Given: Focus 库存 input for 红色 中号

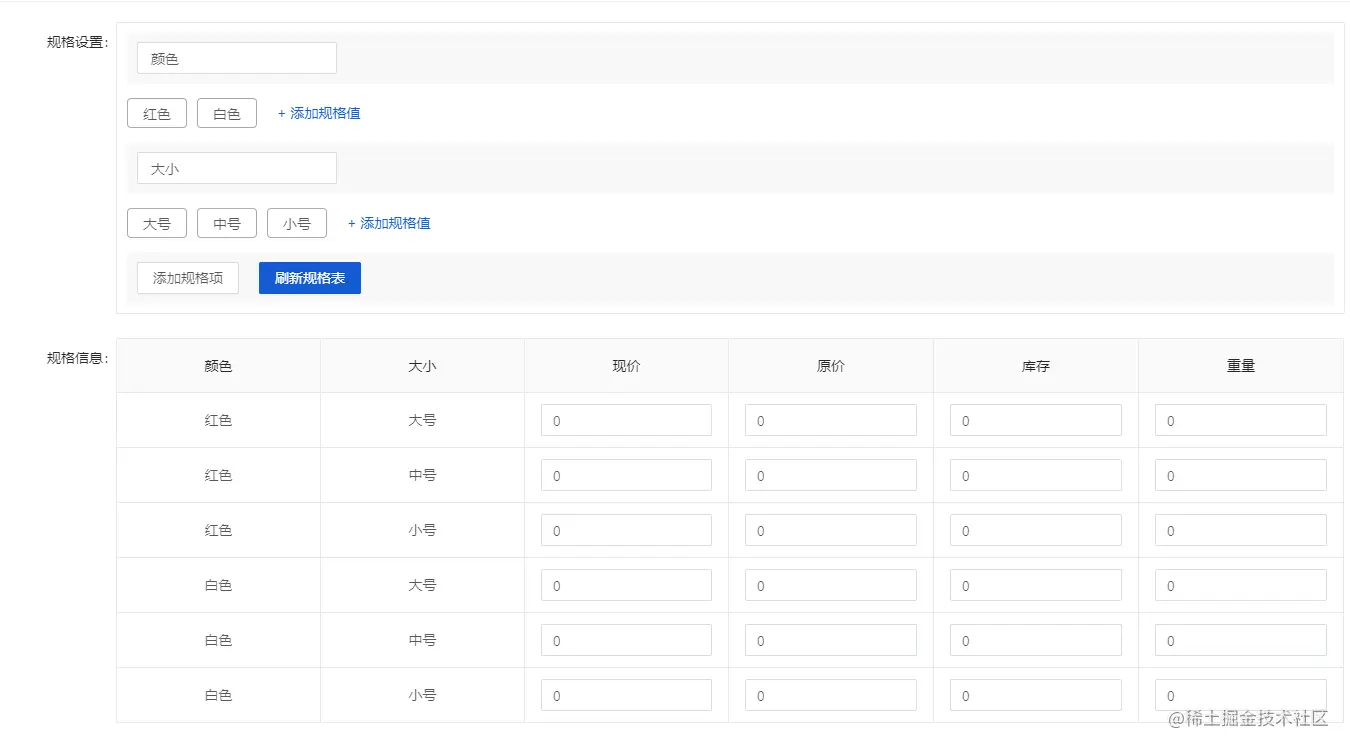Looking at the screenshot, I should pos(1036,475).
